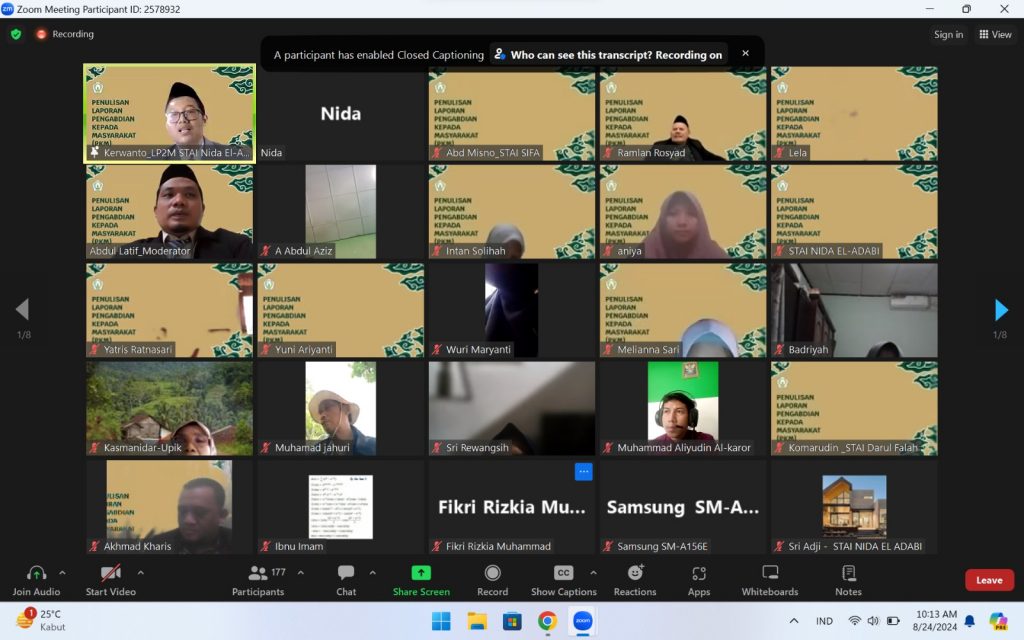Leave the meeting
Viewport: 1024px width, 640px height.
[989, 580]
